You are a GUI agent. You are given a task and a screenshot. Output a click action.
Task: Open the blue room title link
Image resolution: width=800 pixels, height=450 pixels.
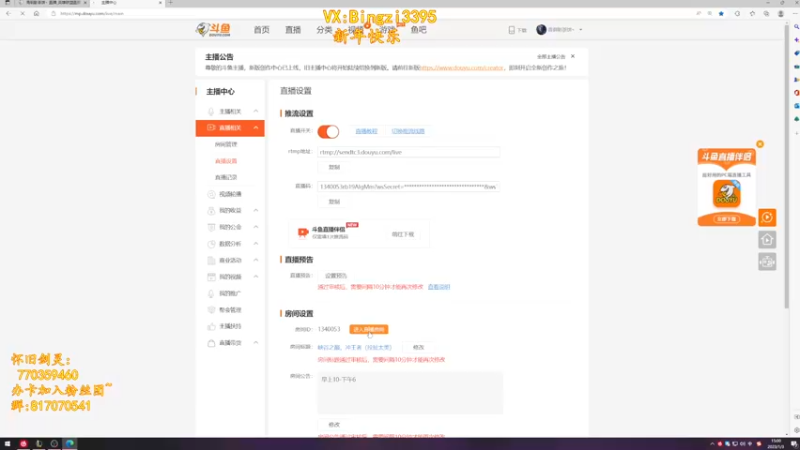coord(355,347)
